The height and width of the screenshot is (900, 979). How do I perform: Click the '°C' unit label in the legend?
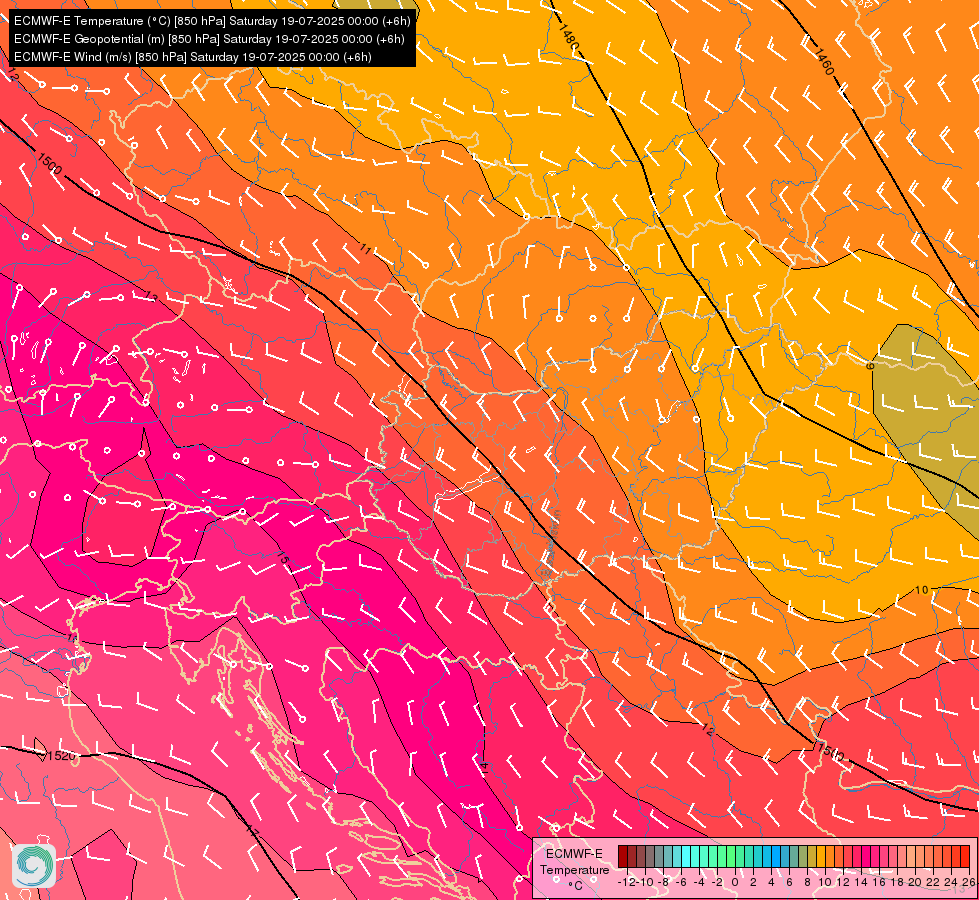pyautogui.click(x=576, y=885)
